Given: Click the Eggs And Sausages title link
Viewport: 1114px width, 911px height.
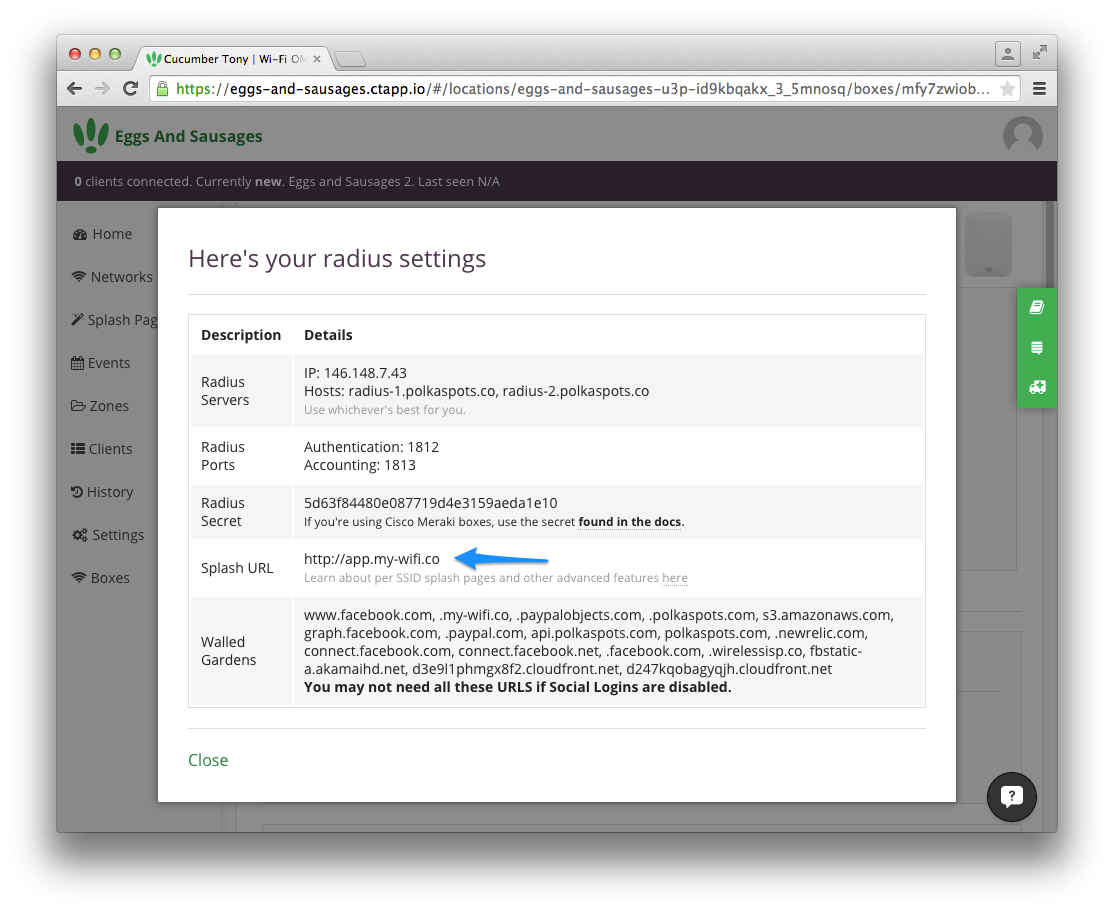Looking at the screenshot, I should coord(188,136).
